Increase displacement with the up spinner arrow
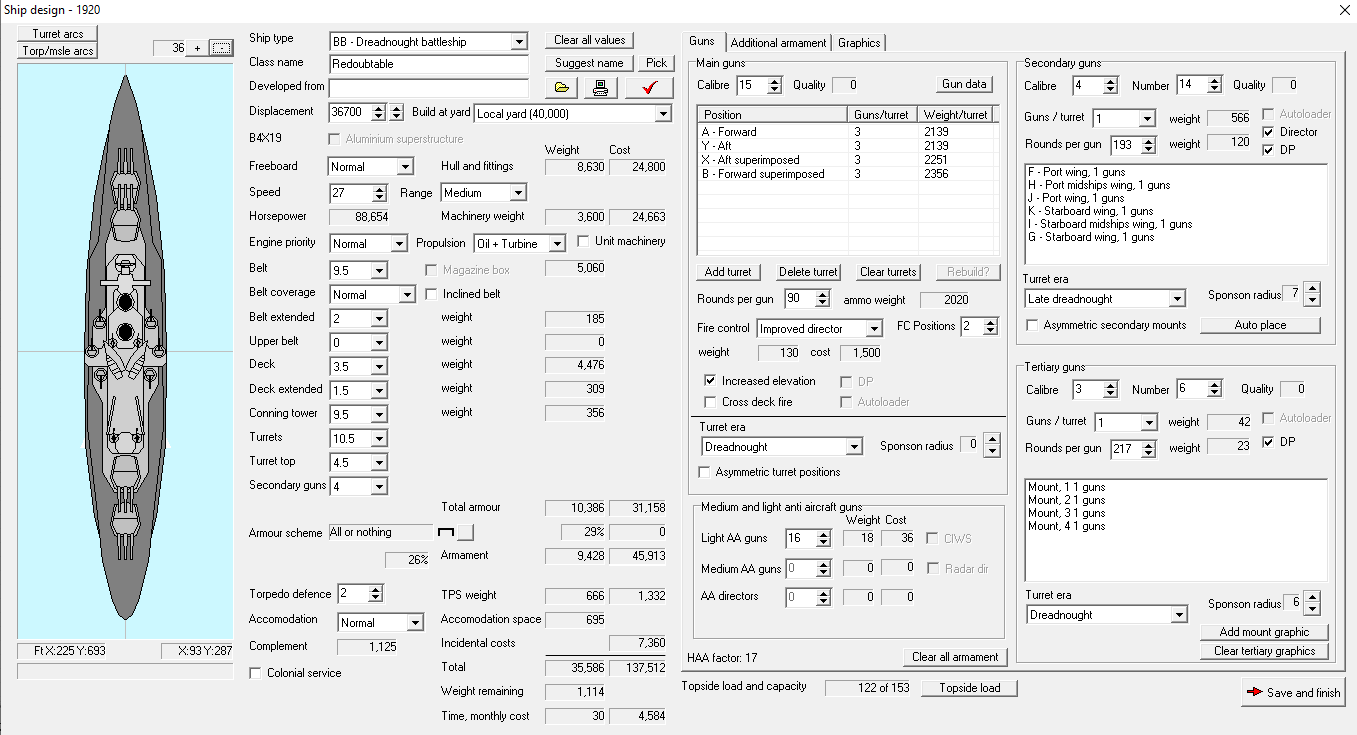 point(380,108)
